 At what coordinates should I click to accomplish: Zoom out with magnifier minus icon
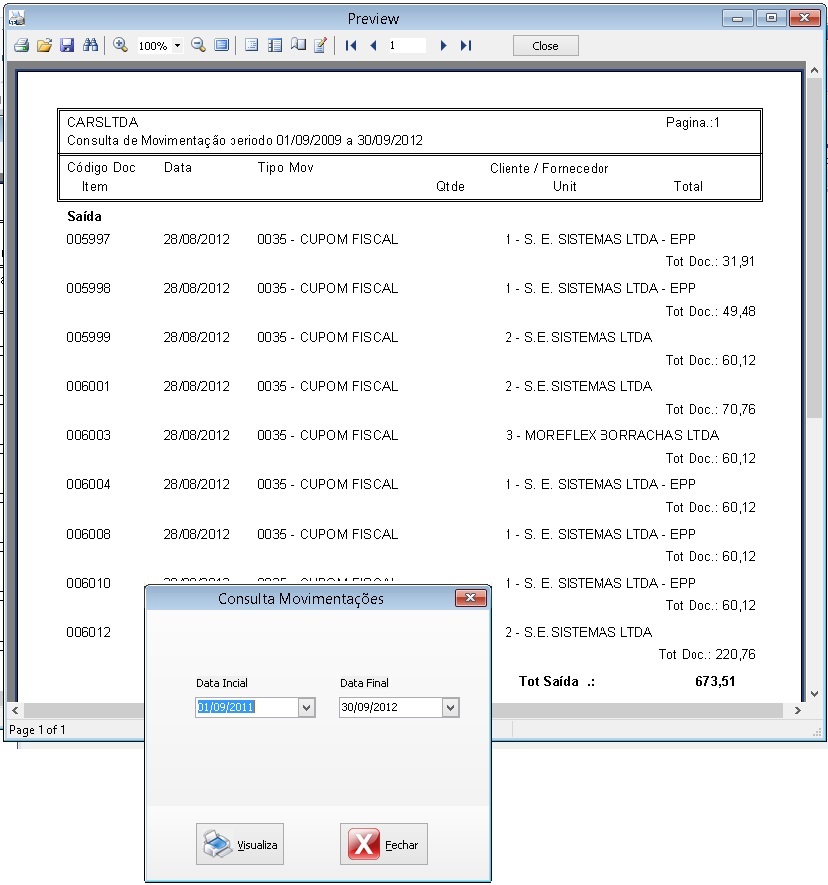[198, 46]
